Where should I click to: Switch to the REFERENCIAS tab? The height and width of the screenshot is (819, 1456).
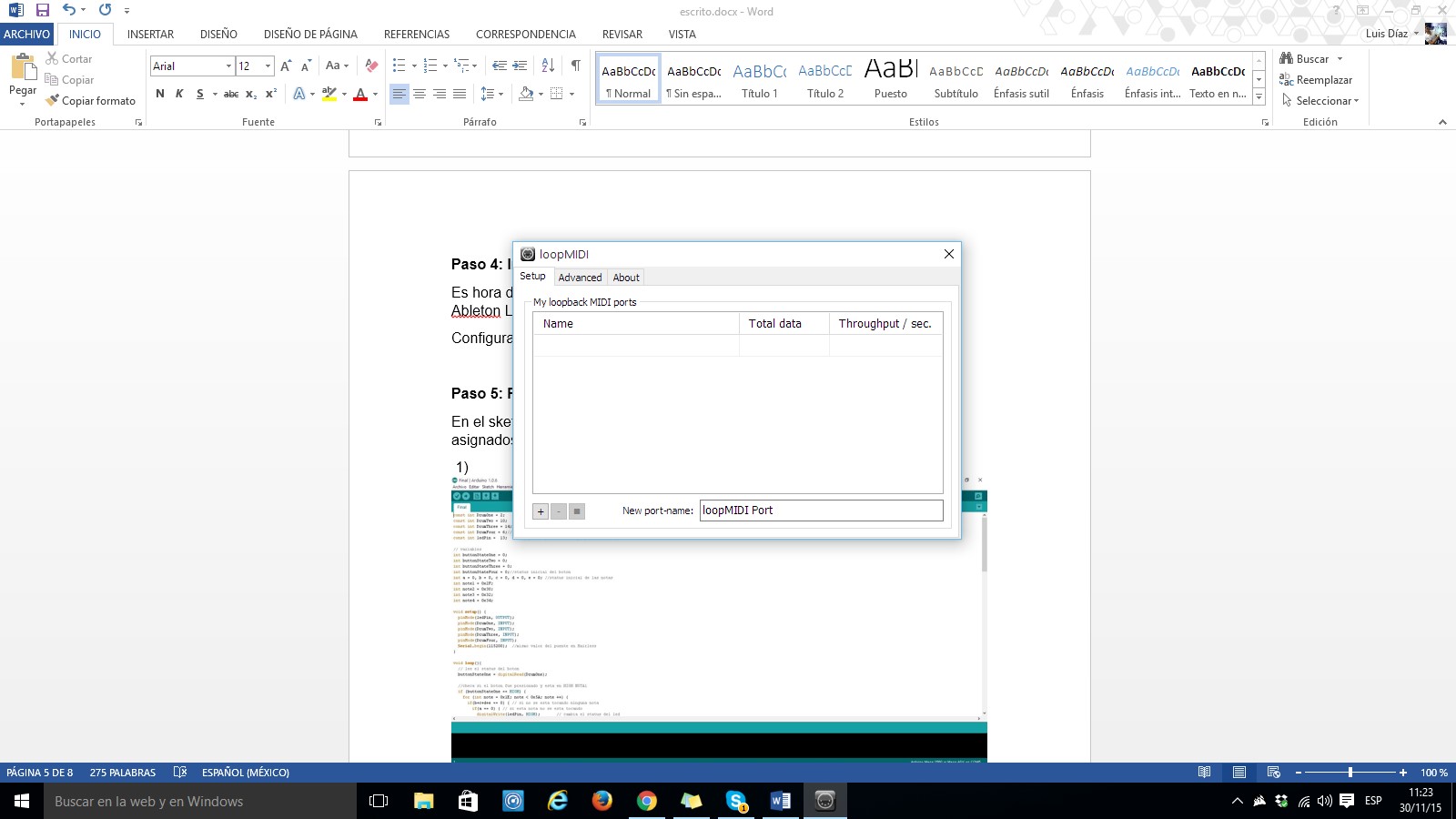pos(417,34)
